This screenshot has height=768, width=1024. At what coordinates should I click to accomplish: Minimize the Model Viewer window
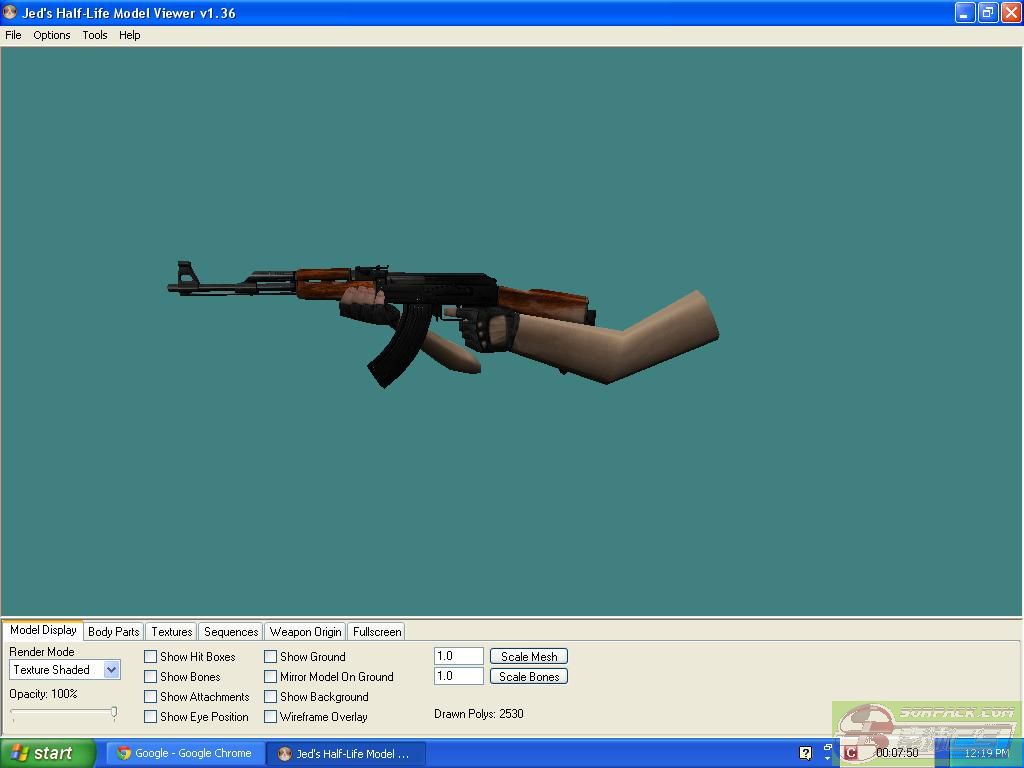965,12
